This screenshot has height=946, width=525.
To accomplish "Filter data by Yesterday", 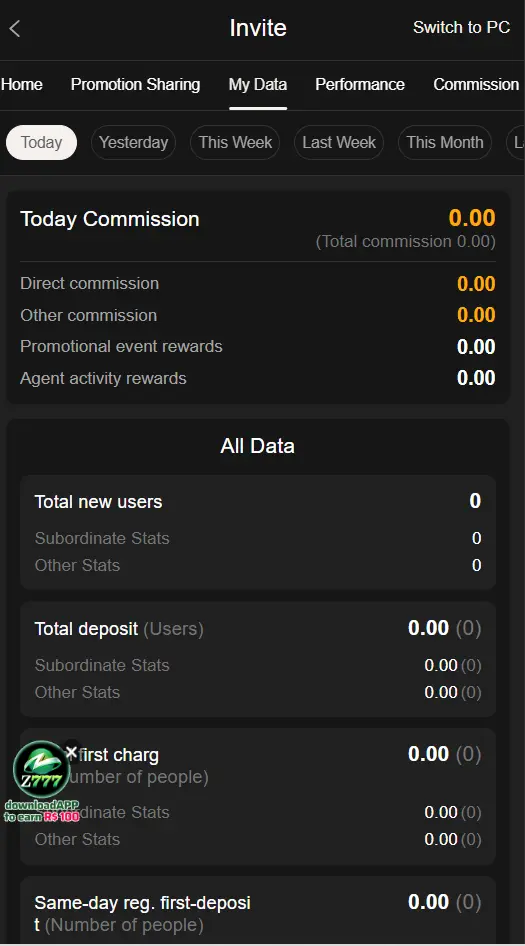I will tap(133, 142).
